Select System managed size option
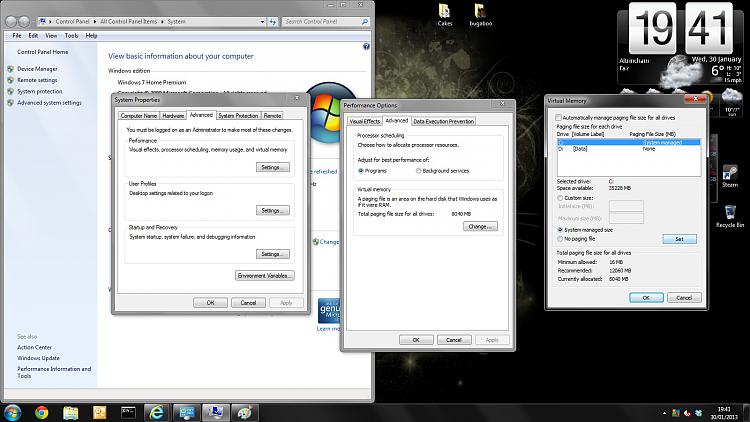Viewport: 750px width, 422px height. click(x=560, y=230)
